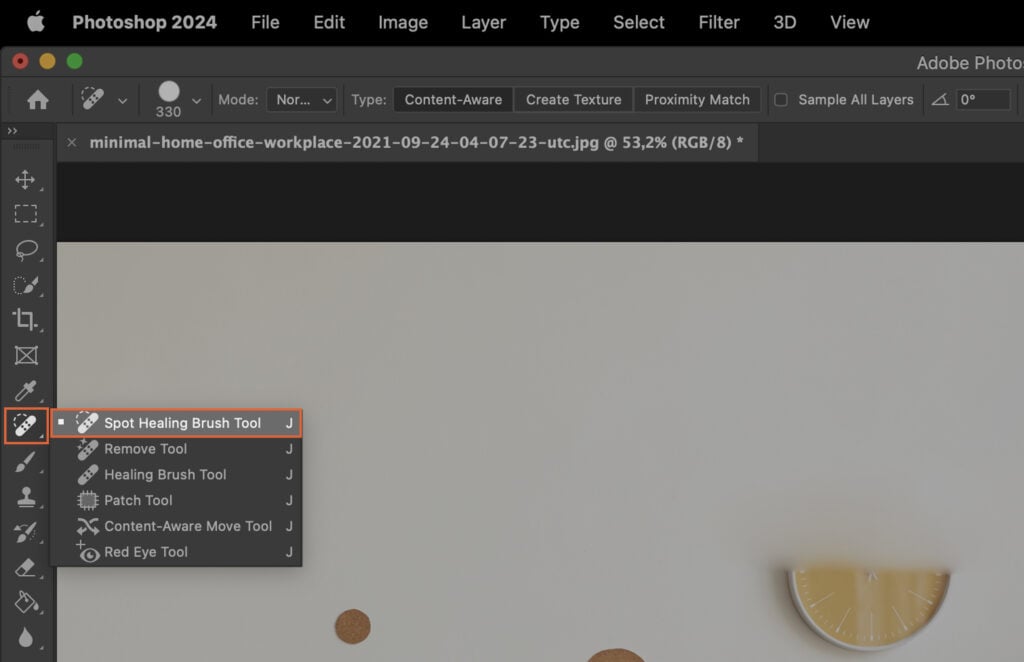The height and width of the screenshot is (662, 1024).
Task: Select the Crop tool
Action: click(24, 320)
